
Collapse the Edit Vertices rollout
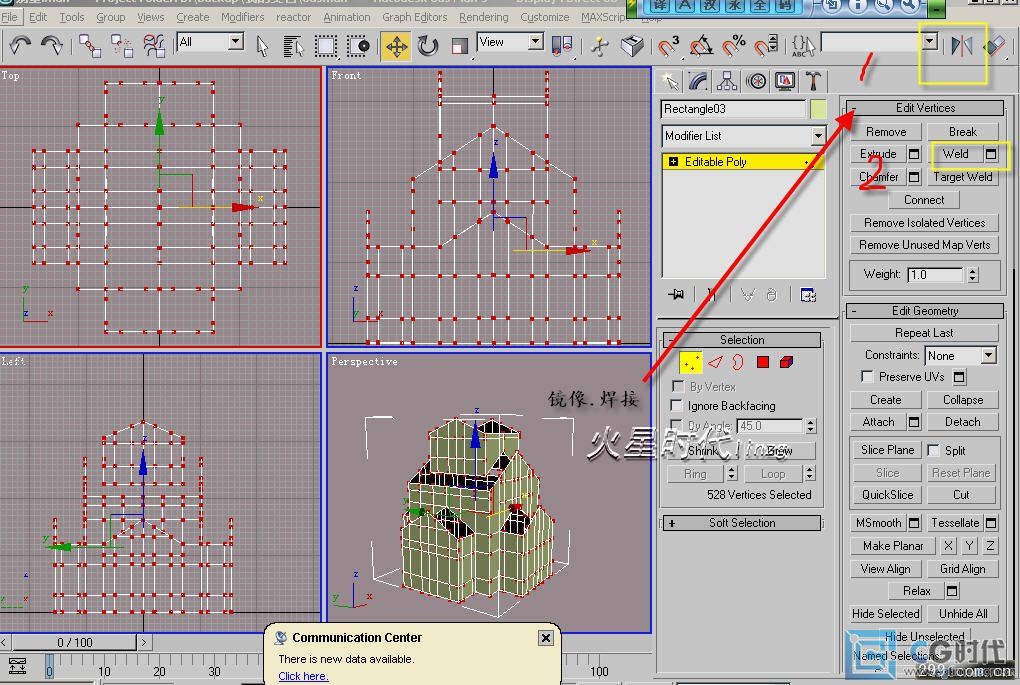tap(924, 108)
